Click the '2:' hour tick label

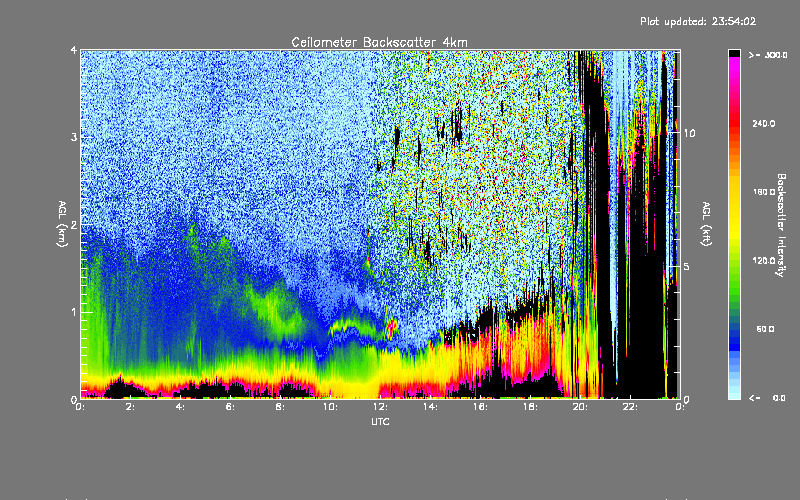click(130, 407)
